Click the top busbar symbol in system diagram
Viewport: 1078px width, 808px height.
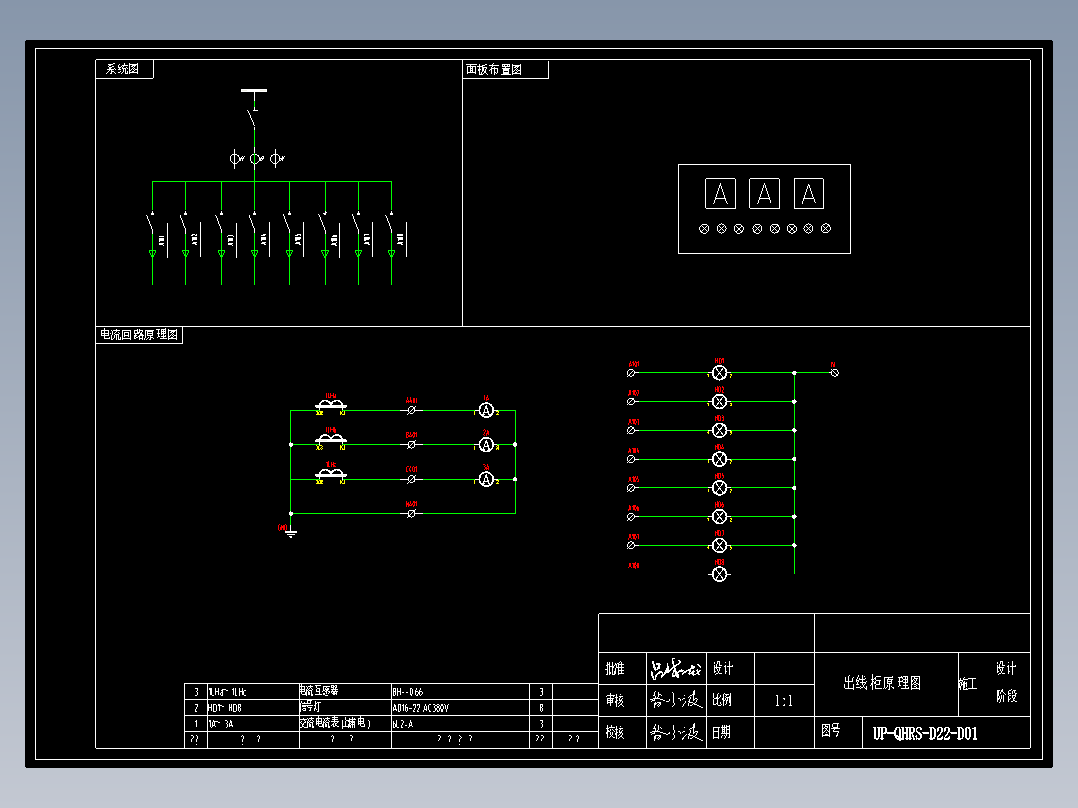[x=254, y=90]
